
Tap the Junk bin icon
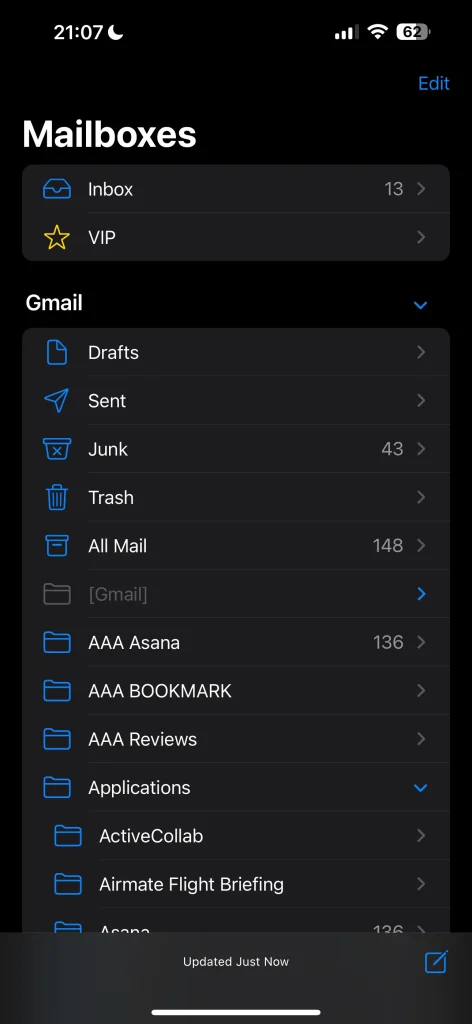(x=57, y=449)
